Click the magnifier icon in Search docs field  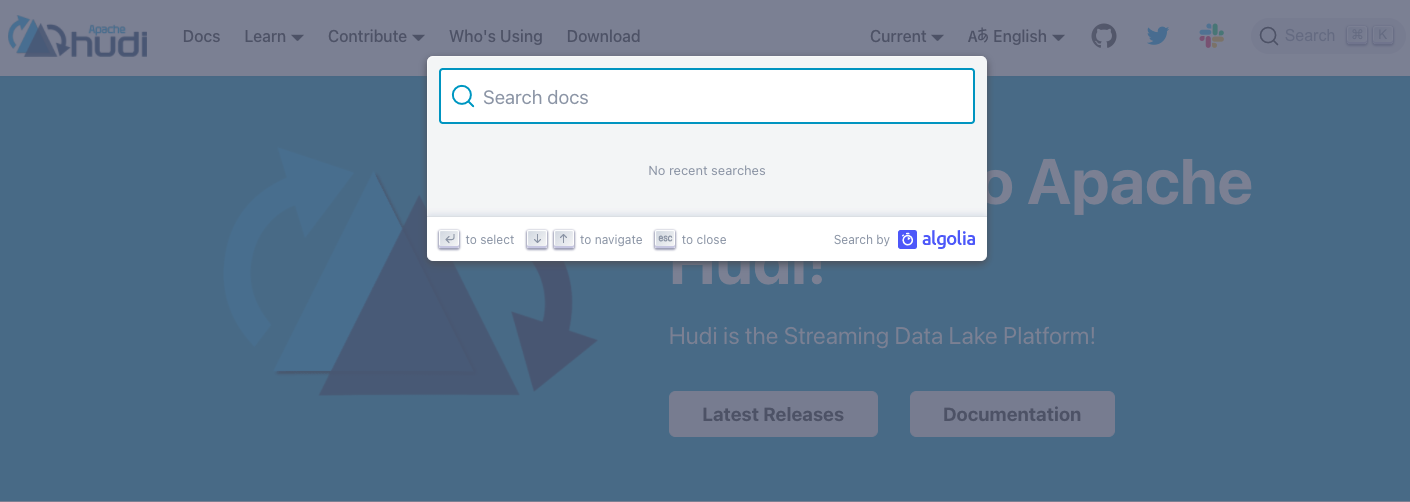click(x=462, y=96)
